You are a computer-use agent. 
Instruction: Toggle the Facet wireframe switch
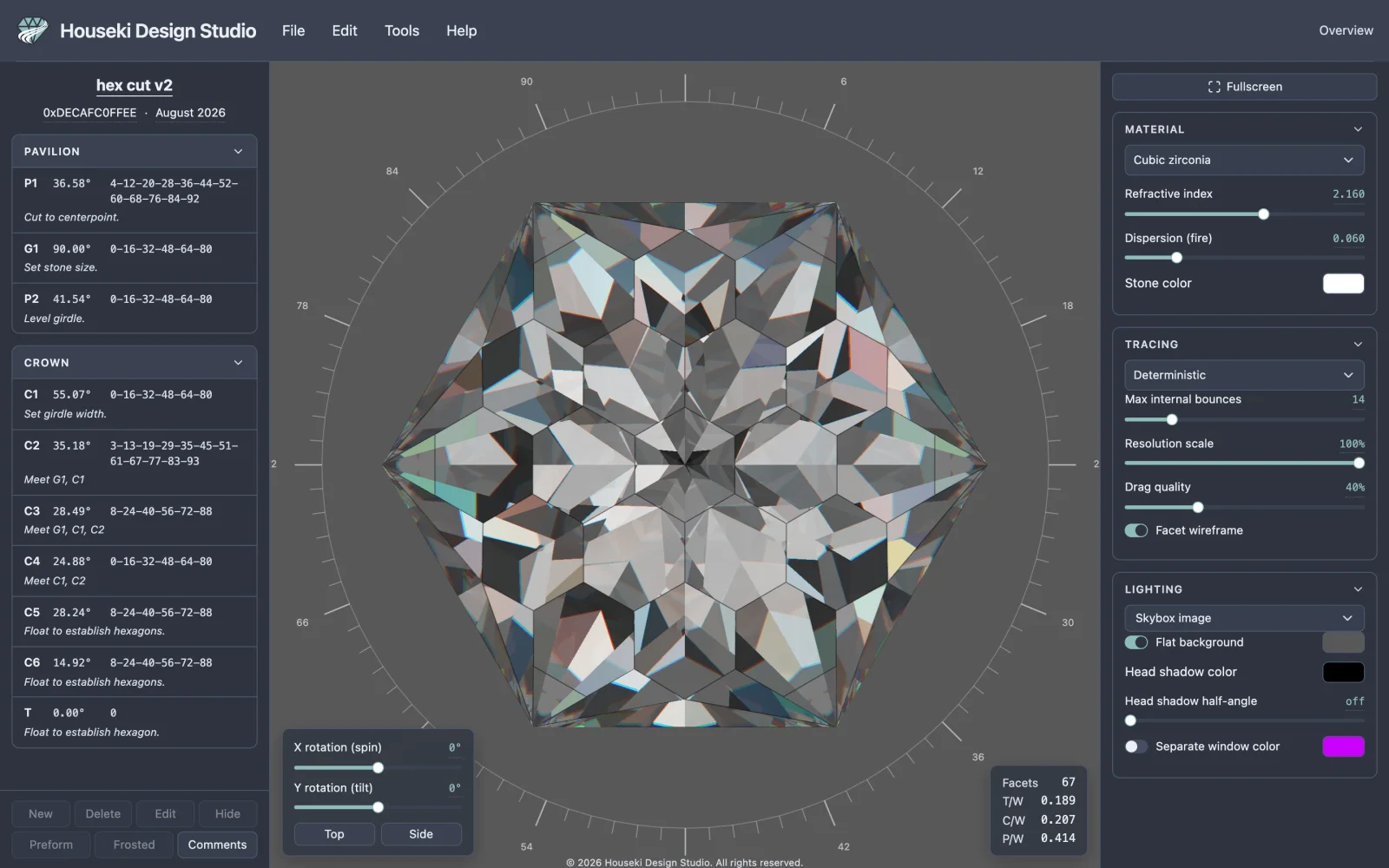click(1136, 530)
